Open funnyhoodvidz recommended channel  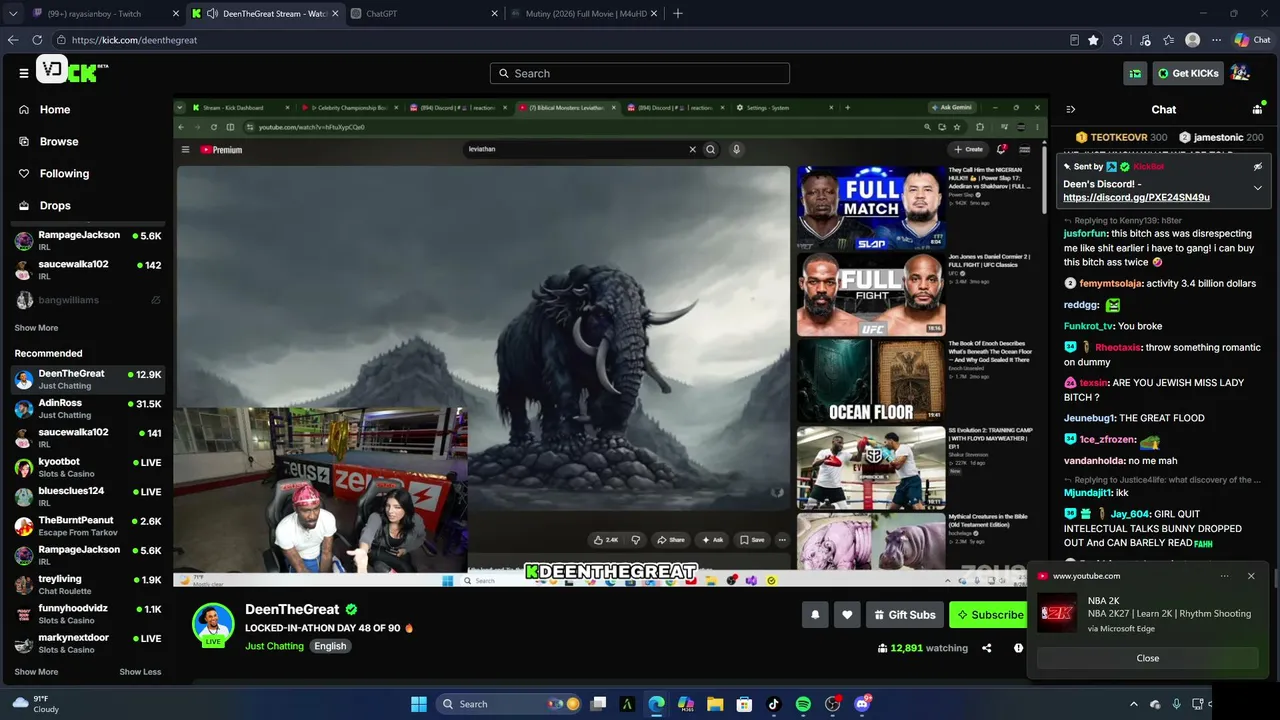[88, 614]
